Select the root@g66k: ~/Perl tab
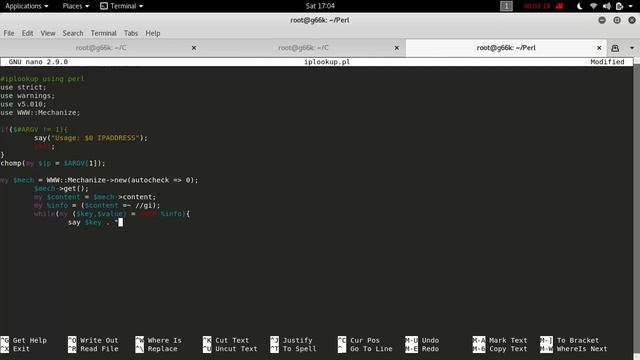The height and width of the screenshot is (360, 640). pos(506,48)
